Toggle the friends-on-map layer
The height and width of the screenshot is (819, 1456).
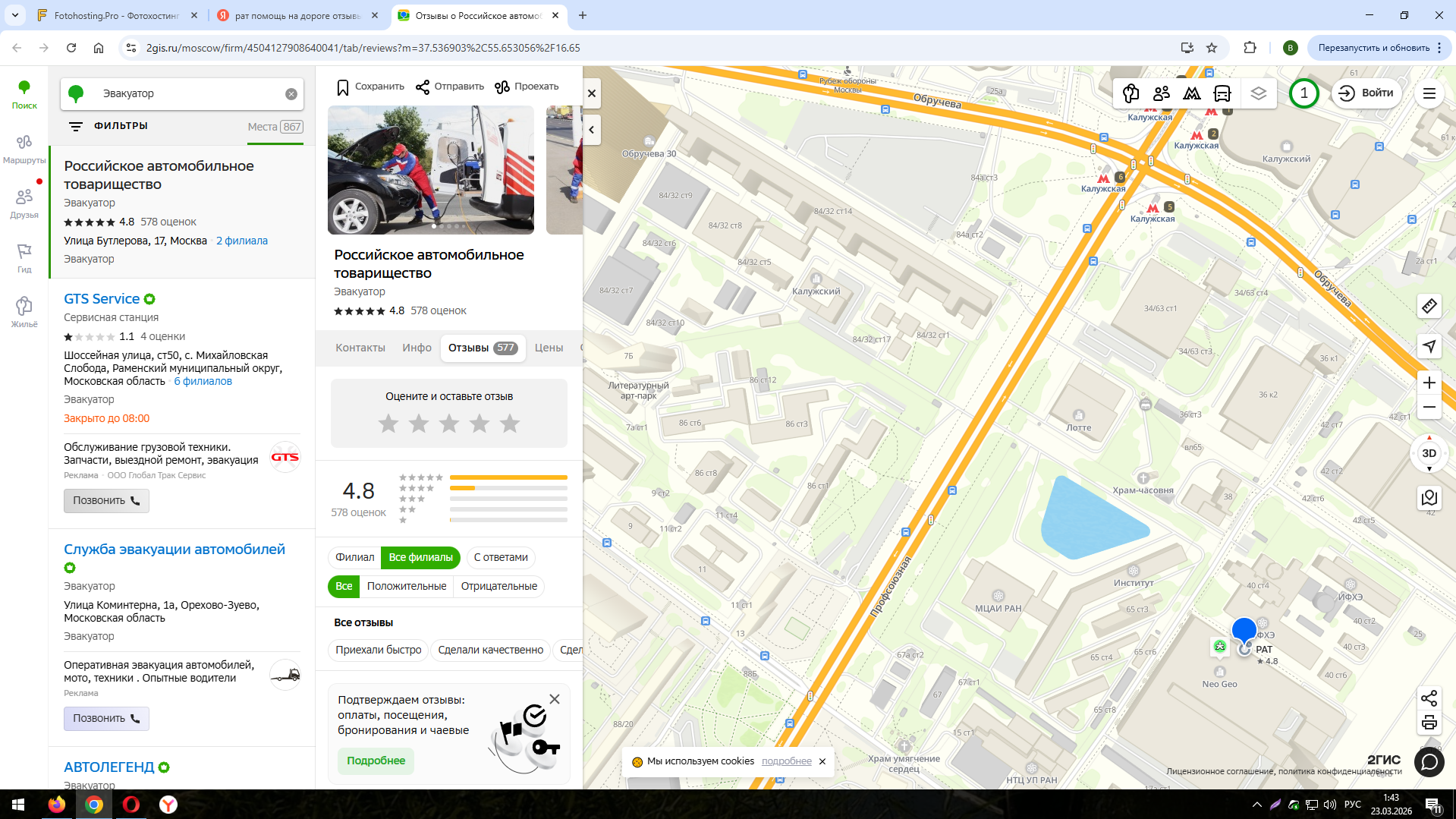(x=1162, y=93)
